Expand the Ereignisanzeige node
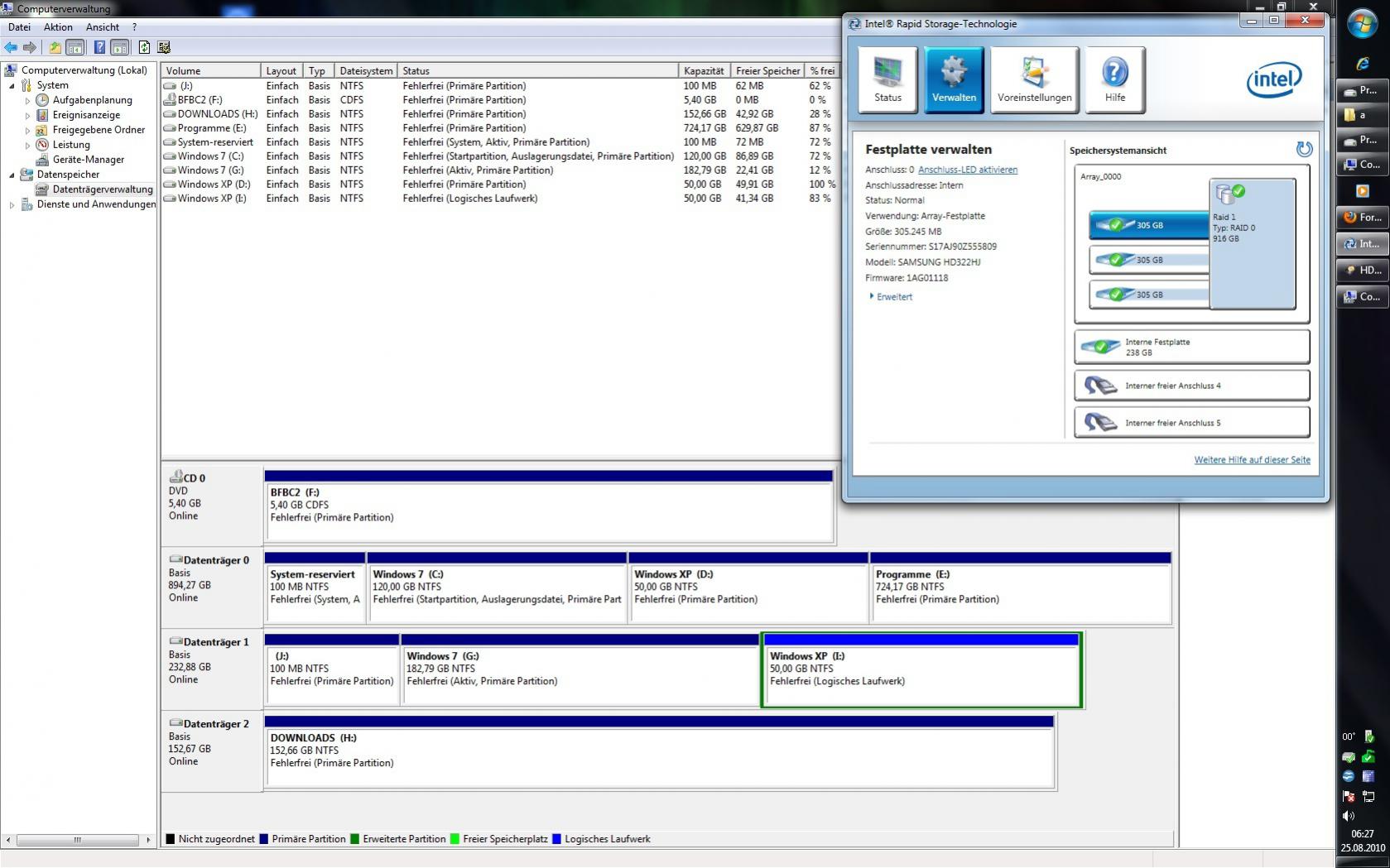Viewport: 1390px width, 868px height. click(27, 115)
